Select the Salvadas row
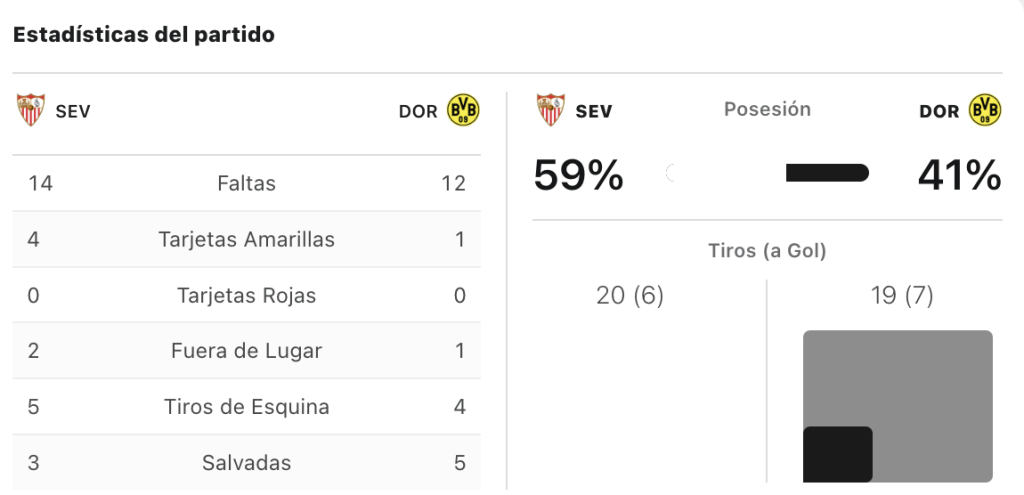 (246, 463)
